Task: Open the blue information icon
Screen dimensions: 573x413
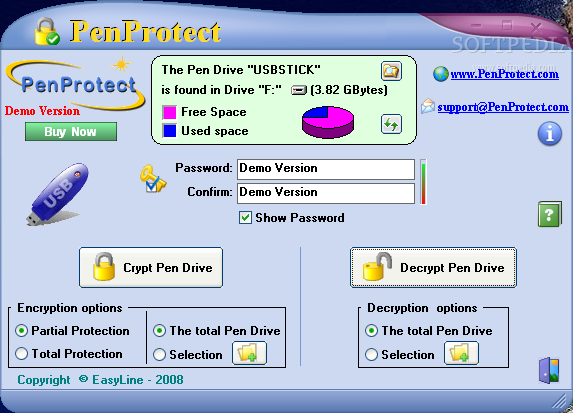Action: 549,134
